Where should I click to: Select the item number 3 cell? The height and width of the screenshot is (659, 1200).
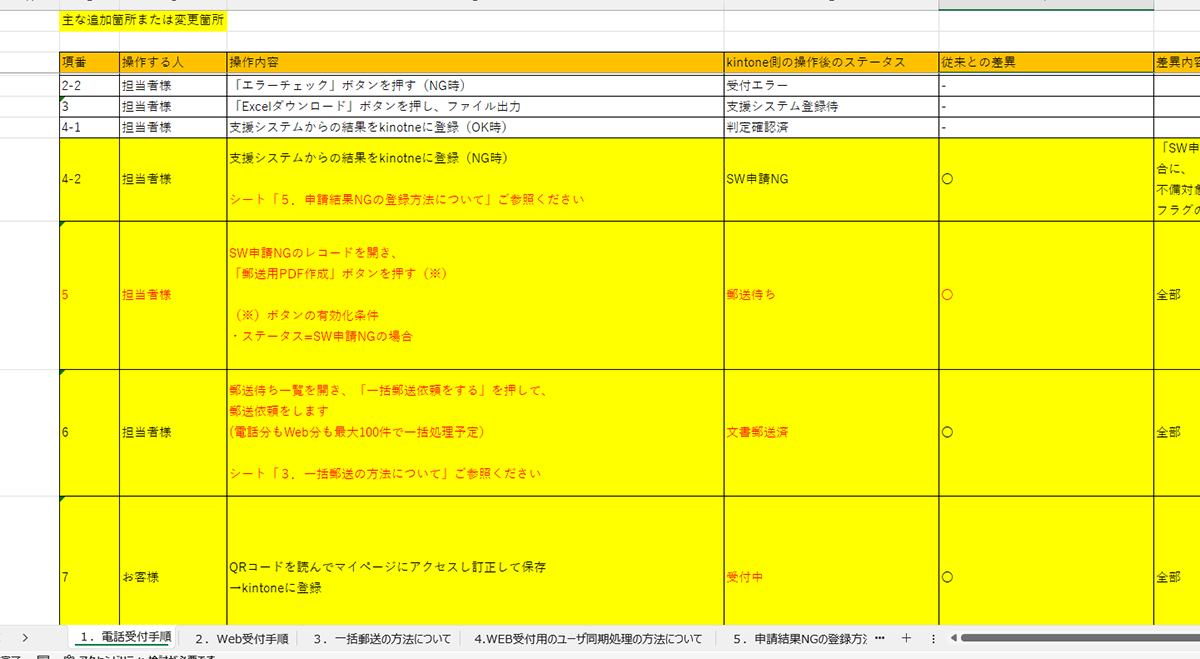tap(89, 106)
